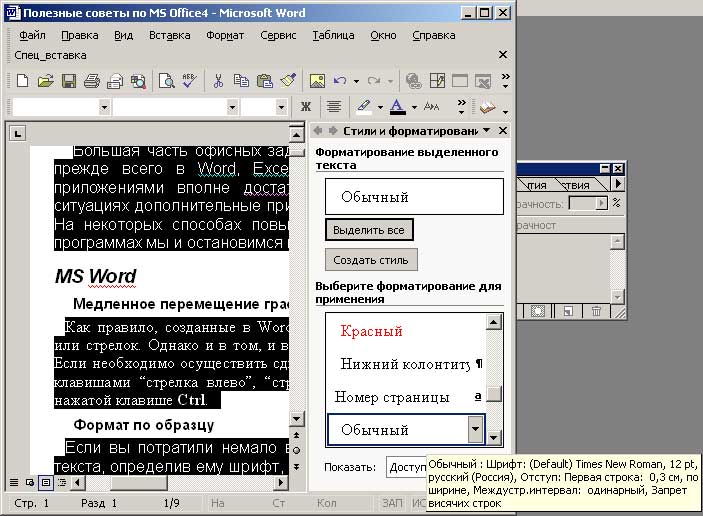Image resolution: width=703 pixels, height=516 pixels.
Task: Open a file with the Open folder icon
Action: coord(46,81)
